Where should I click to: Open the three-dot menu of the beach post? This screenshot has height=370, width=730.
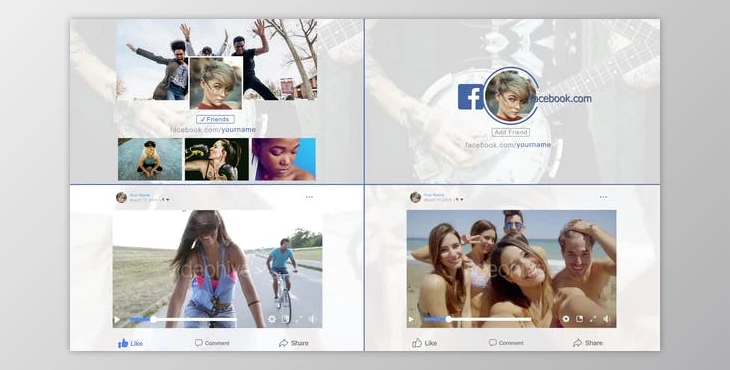pos(603,197)
